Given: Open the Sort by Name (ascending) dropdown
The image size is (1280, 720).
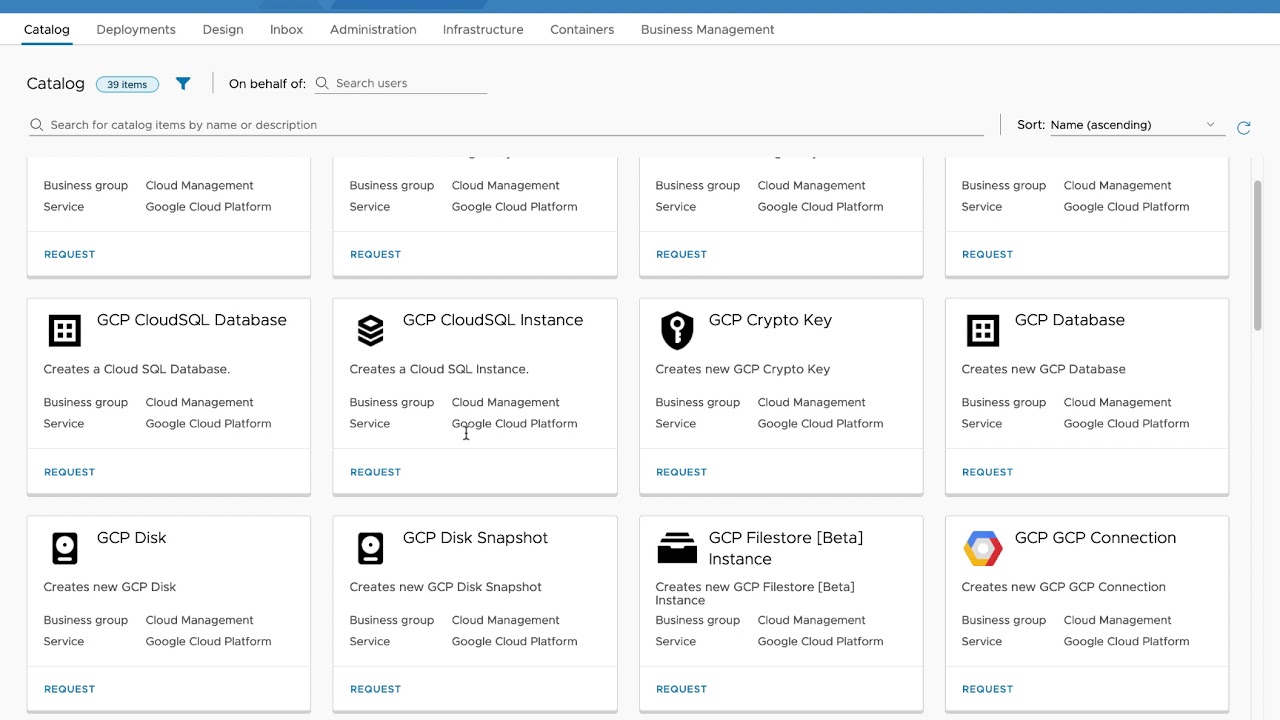Looking at the screenshot, I should (1137, 125).
